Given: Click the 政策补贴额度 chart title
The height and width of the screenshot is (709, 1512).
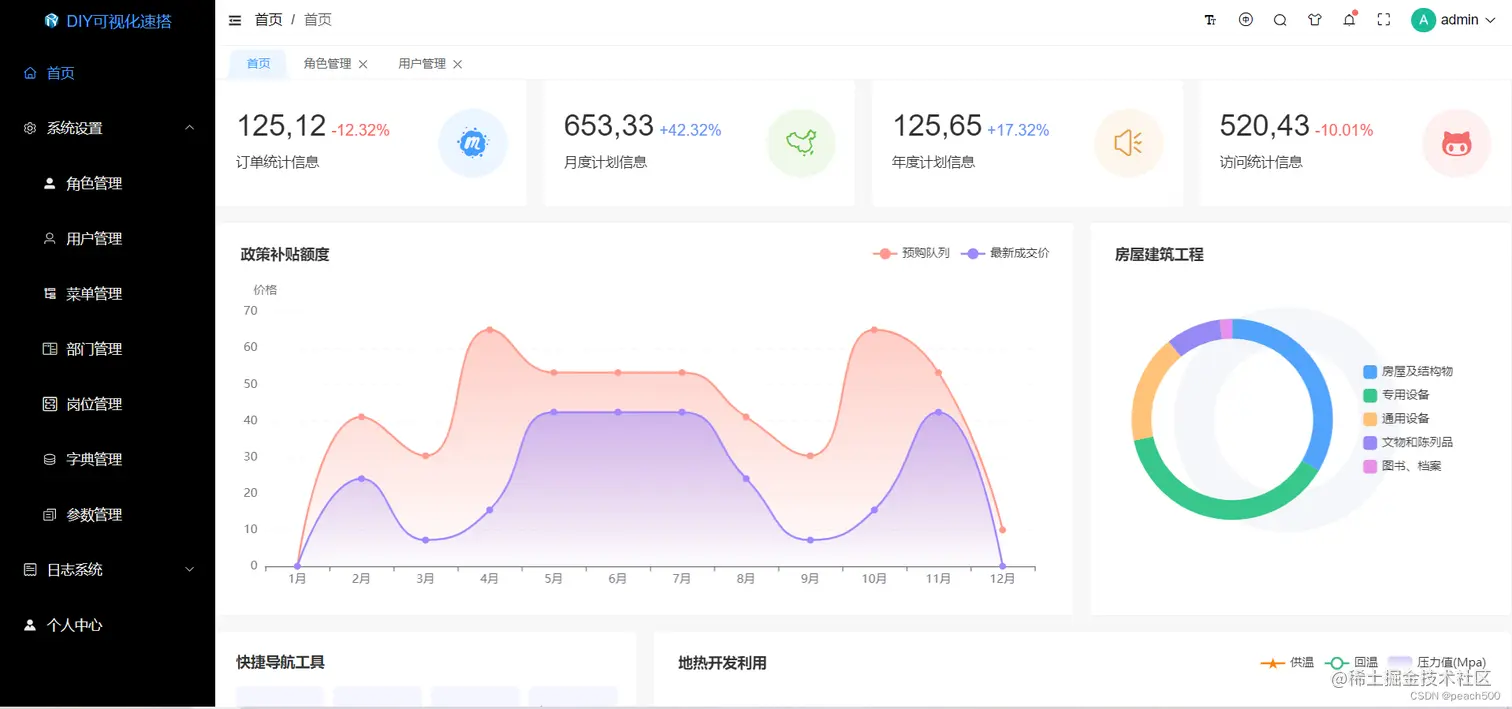Looking at the screenshot, I should point(285,254).
